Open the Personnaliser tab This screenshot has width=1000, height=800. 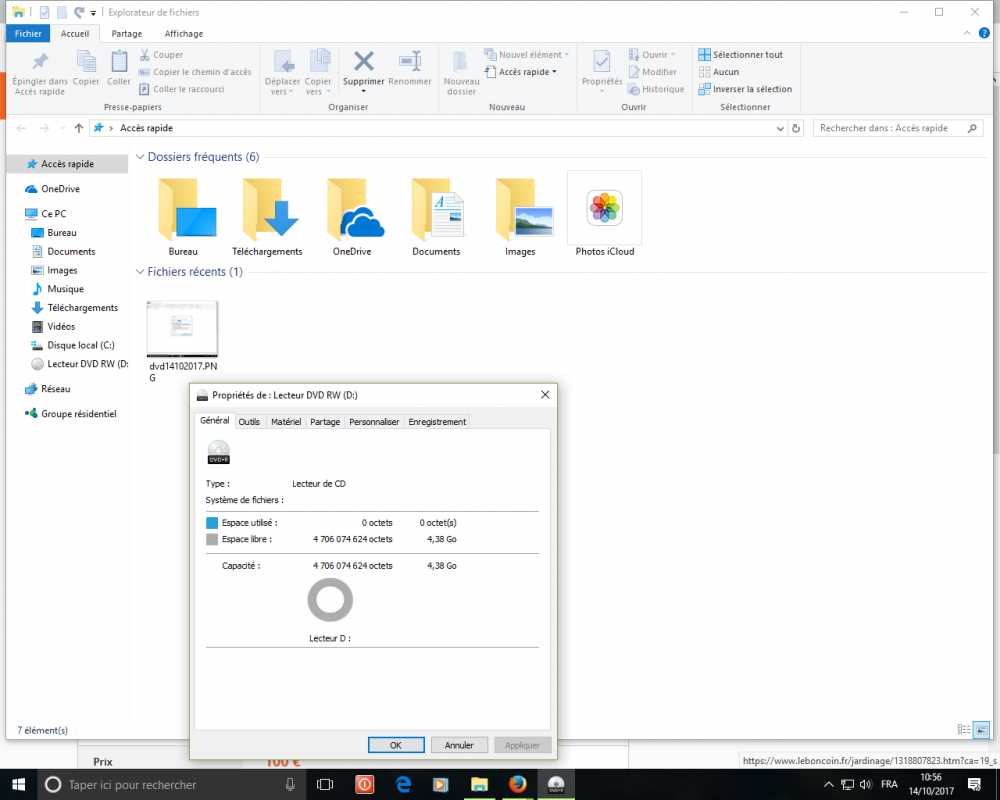[374, 422]
